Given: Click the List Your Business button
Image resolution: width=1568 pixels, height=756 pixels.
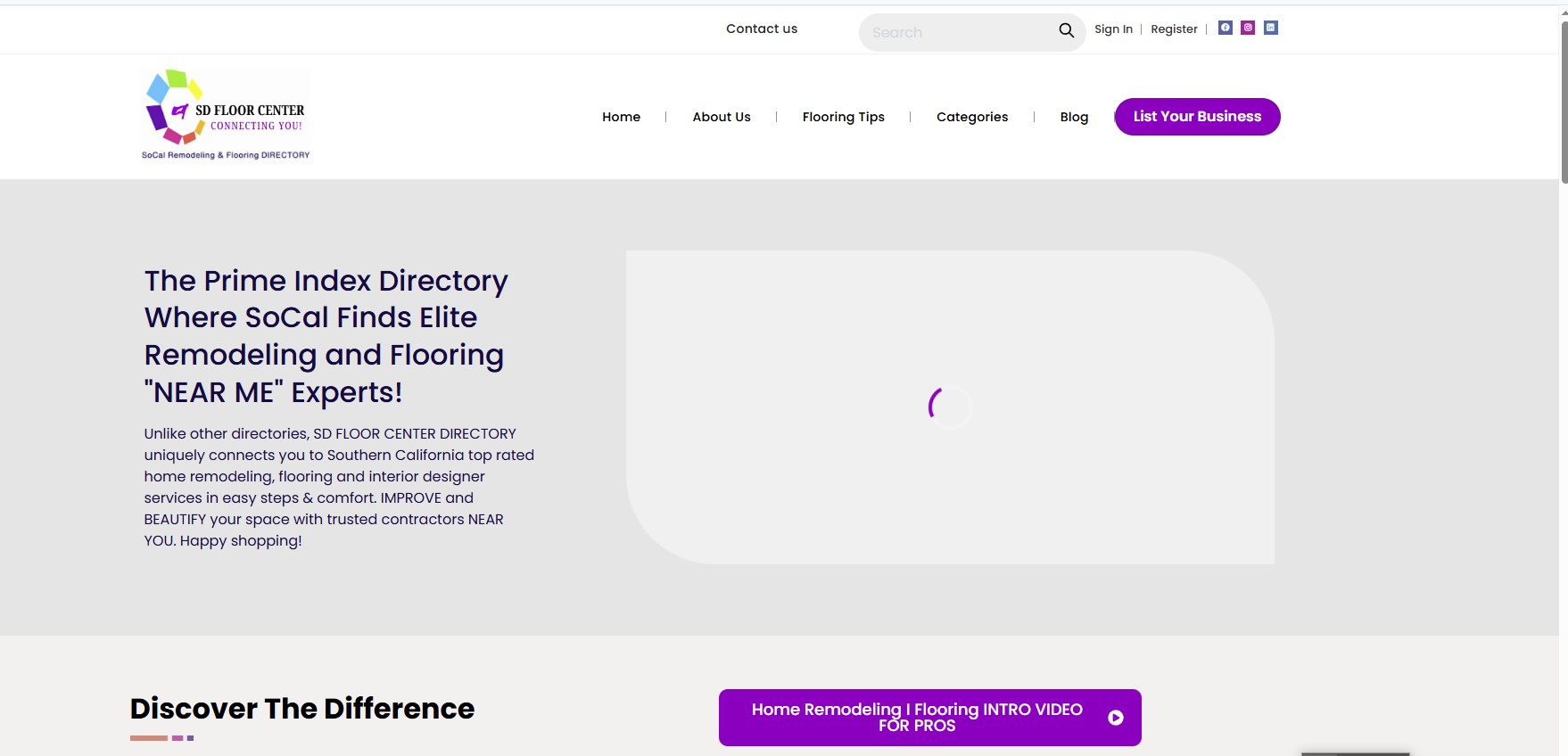Looking at the screenshot, I should coord(1197,117).
